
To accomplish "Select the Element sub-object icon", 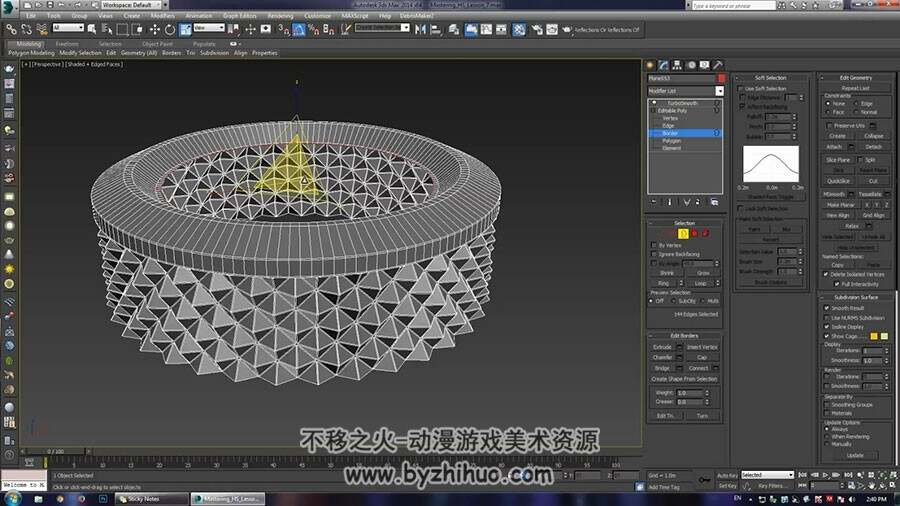I will coord(705,233).
